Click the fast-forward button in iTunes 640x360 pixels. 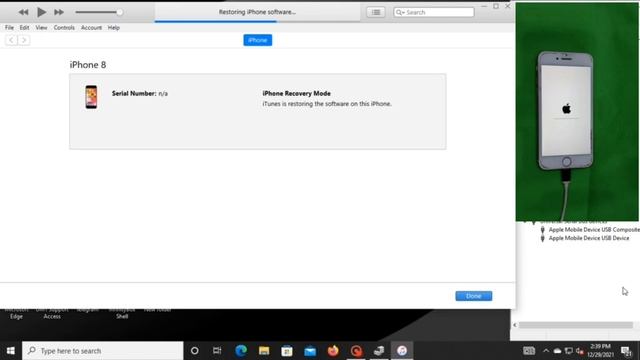click(x=59, y=12)
